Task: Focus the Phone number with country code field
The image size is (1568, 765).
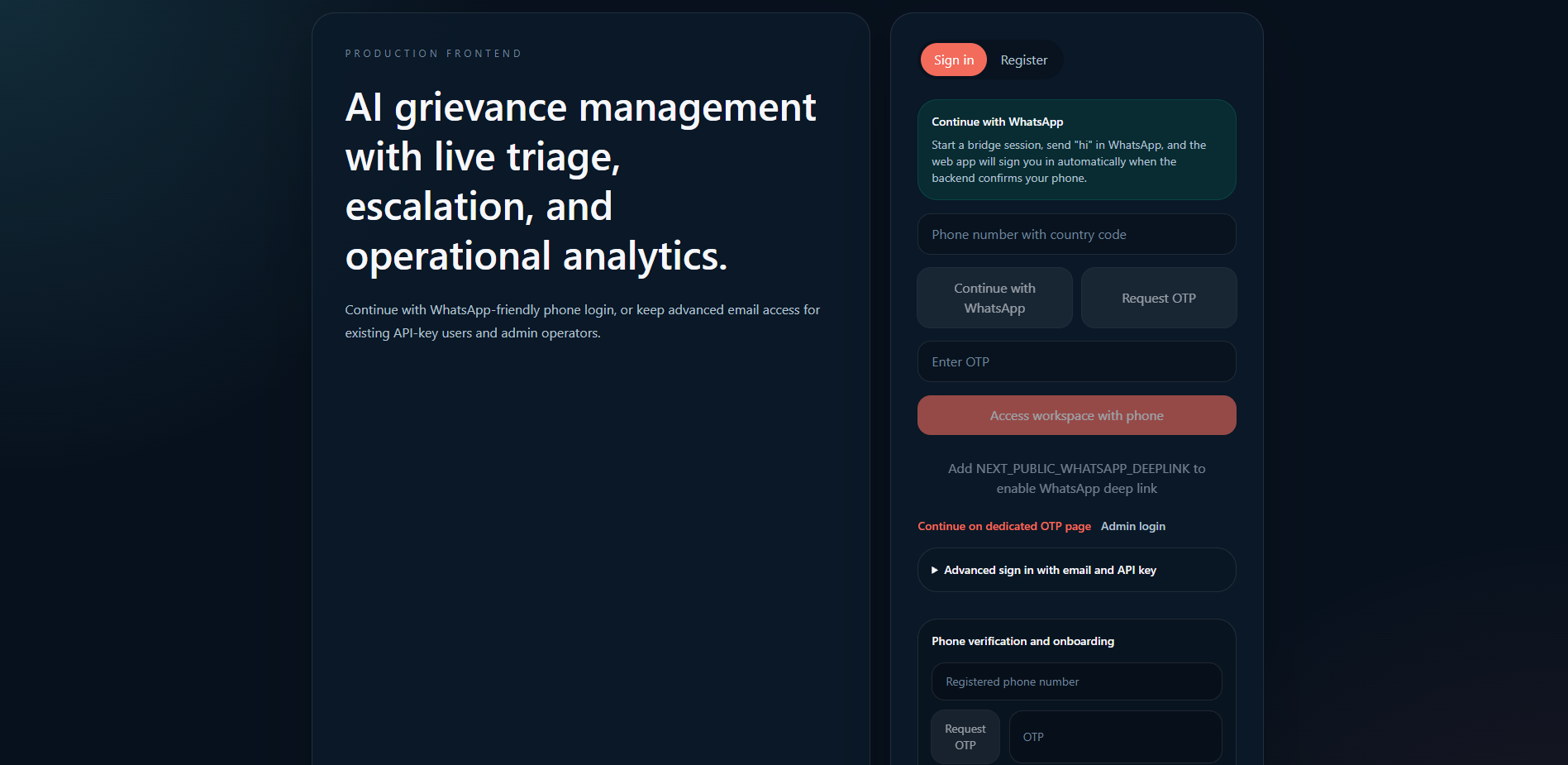Action: (x=1076, y=234)
